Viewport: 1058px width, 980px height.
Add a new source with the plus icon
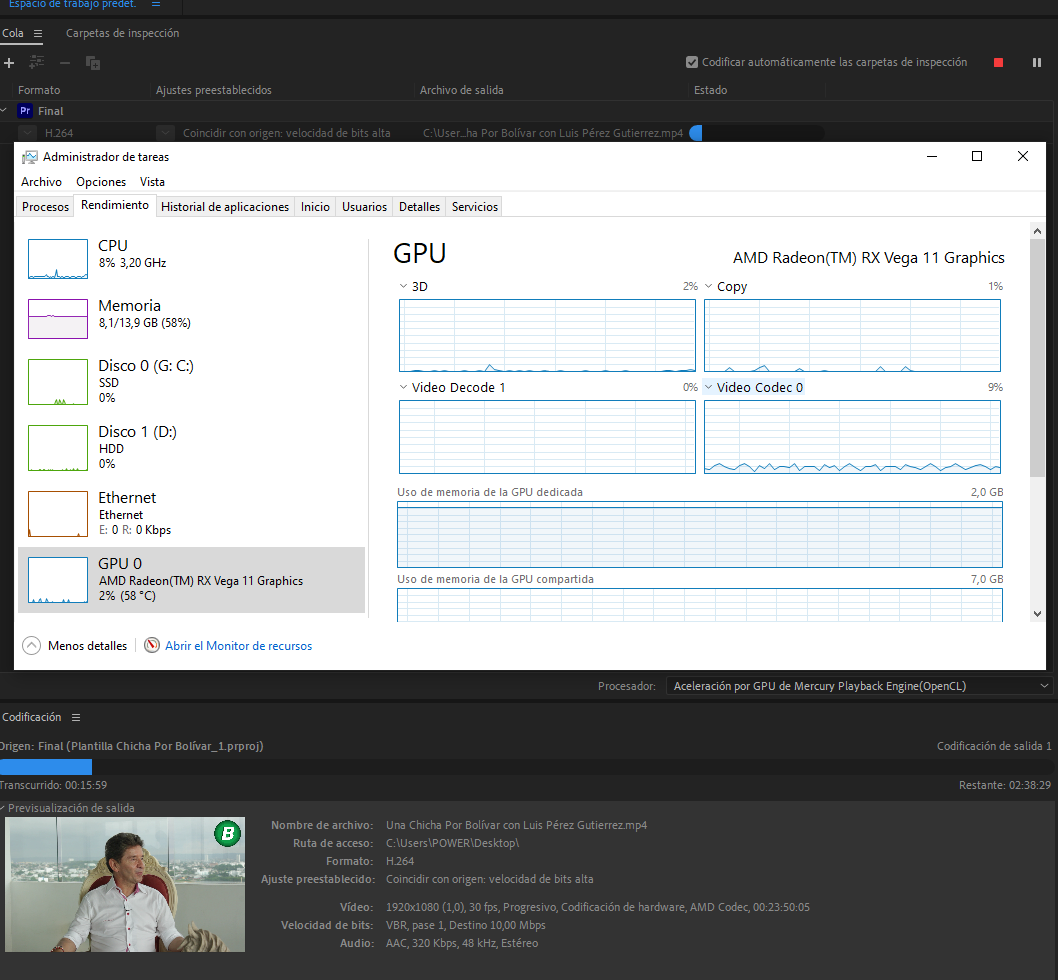(x=9, y=63)
